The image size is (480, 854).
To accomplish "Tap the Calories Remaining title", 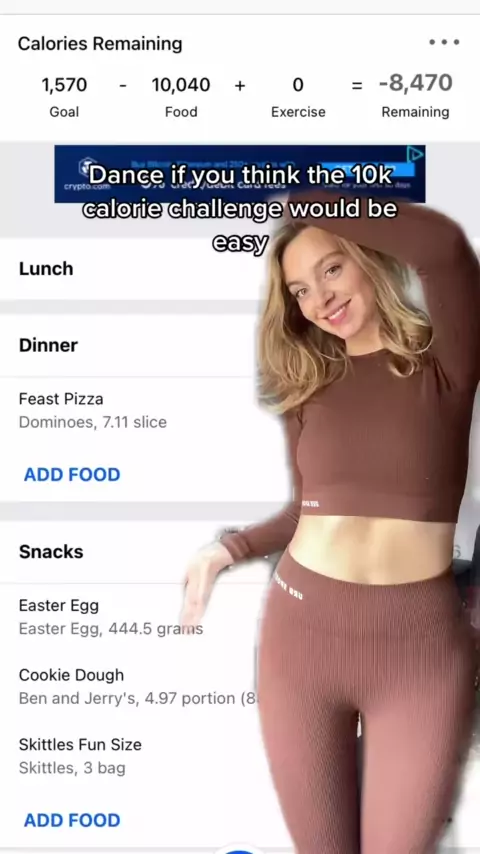I will (x=100, y=44).
